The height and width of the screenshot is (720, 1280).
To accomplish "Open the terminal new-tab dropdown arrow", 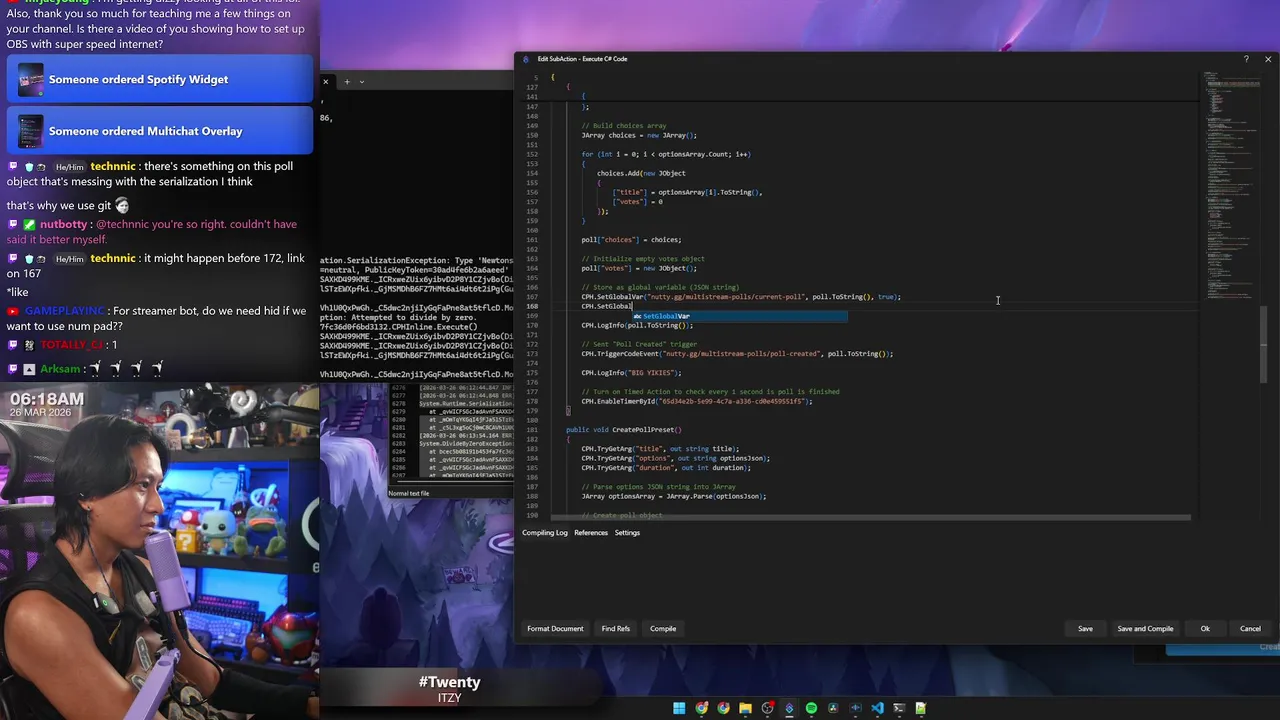I will tap(362, 81).
